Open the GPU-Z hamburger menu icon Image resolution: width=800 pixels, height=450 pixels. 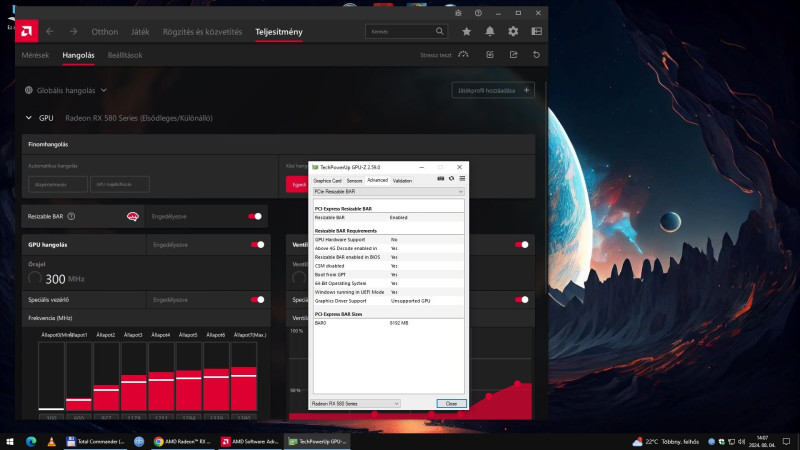(x=462, y=179)
